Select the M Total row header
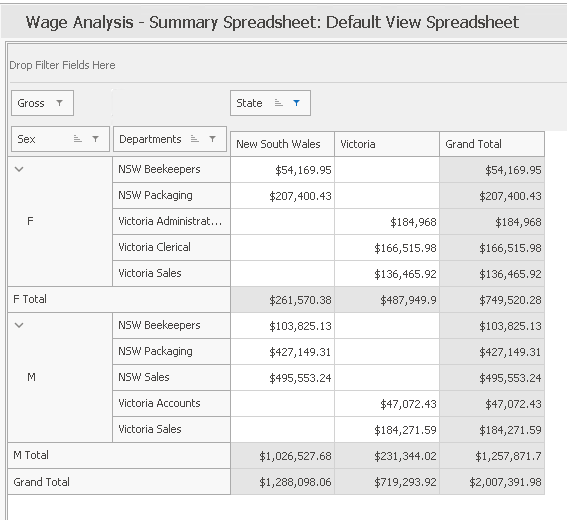This screenshot has width=567, height=520. (x=119, y=455)
